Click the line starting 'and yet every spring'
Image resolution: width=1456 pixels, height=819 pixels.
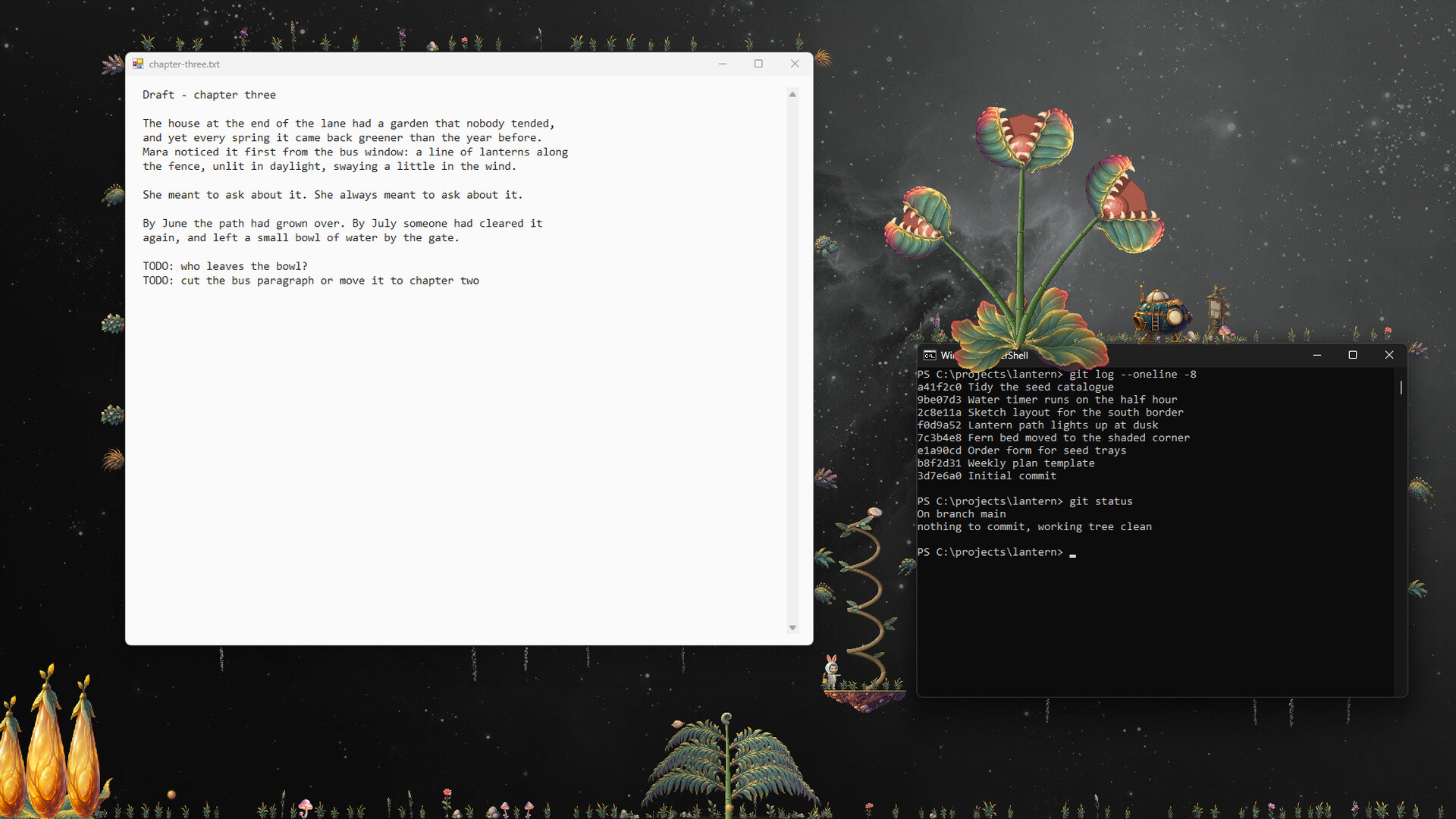(x=343, y=138)
